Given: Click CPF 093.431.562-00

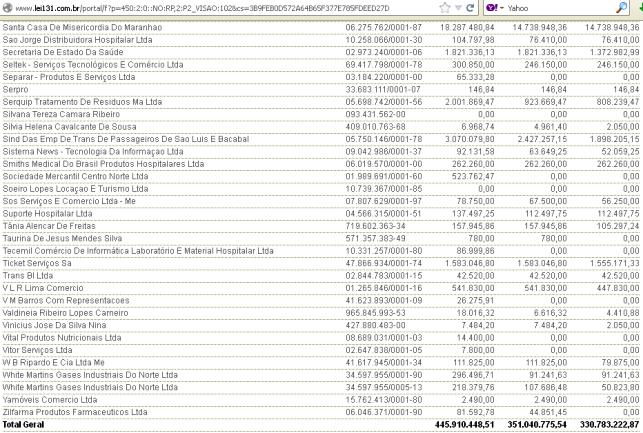Looking at the screenshot, I should click(375, 114).
